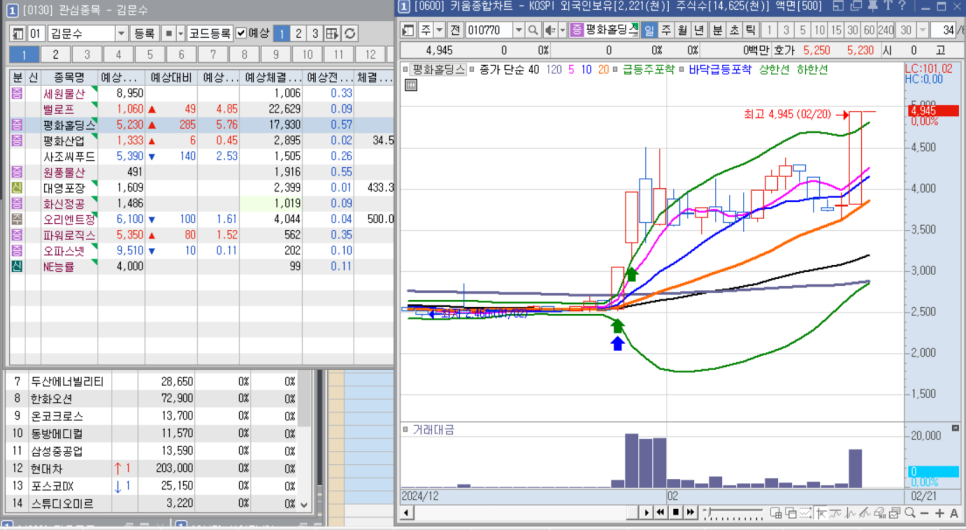Image resolution: width=966 pixels, height=530 pixels.
Task: Click the overlapping windows icon in bottom toolbar
Action: [790, 513]
